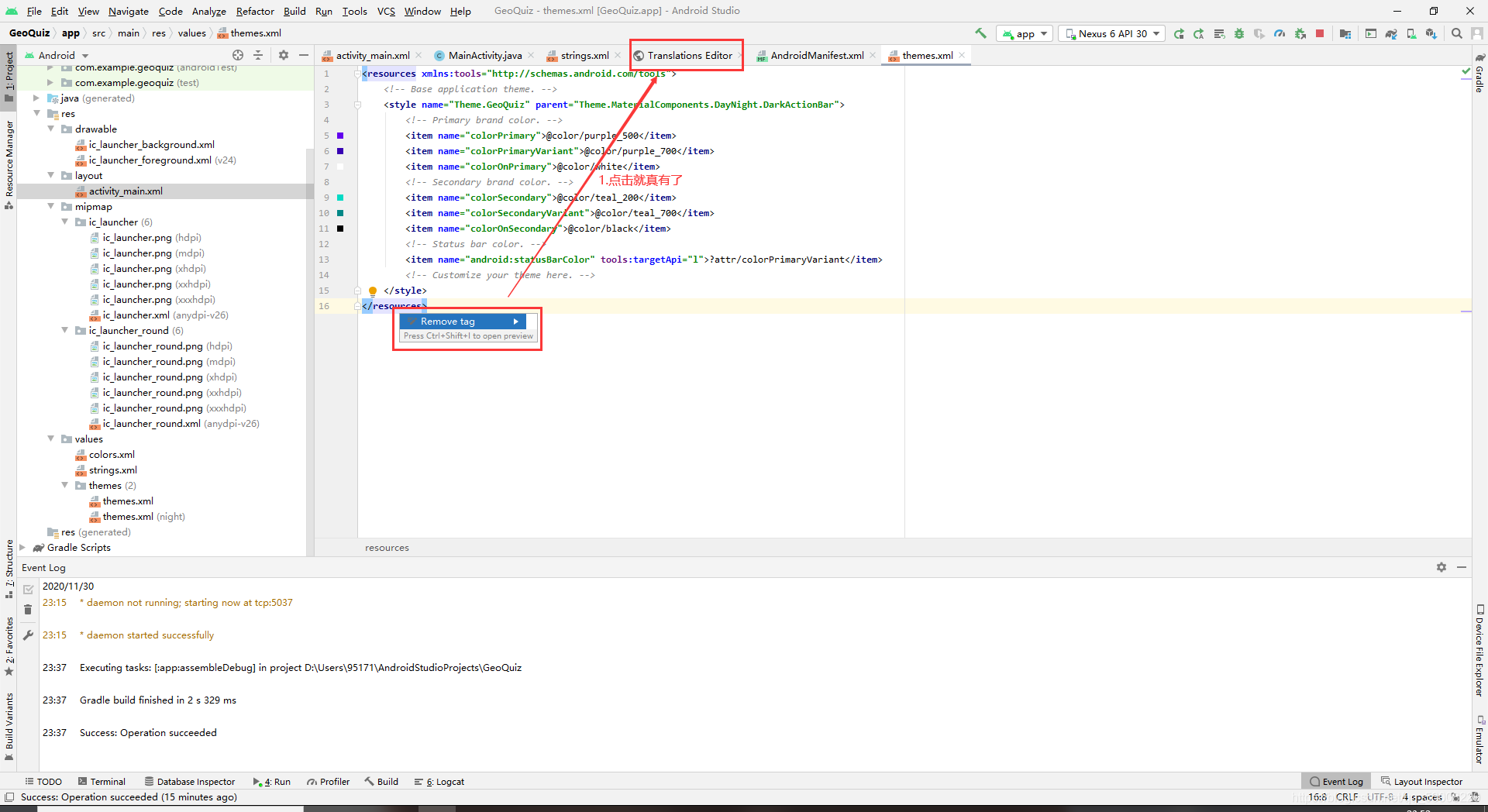The width and height of the screenshot is (1488, 812).
Task: Toggle tool window bars in status corner
Action: click(9, 797)
